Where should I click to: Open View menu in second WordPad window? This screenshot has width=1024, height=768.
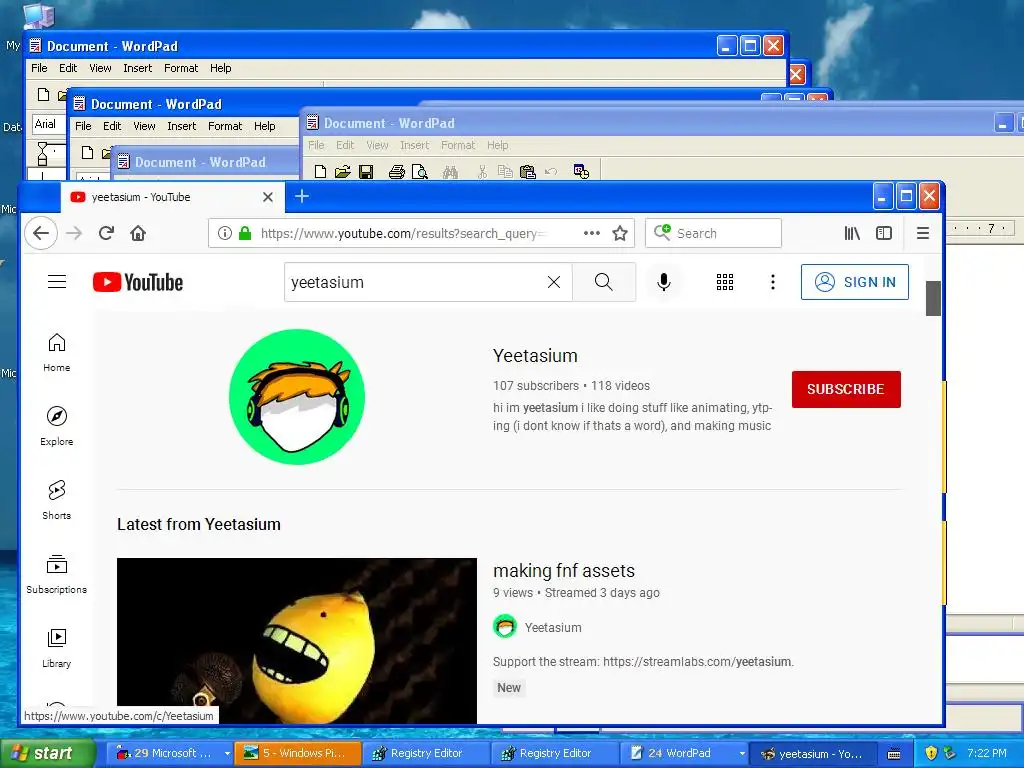coord(144,126)
